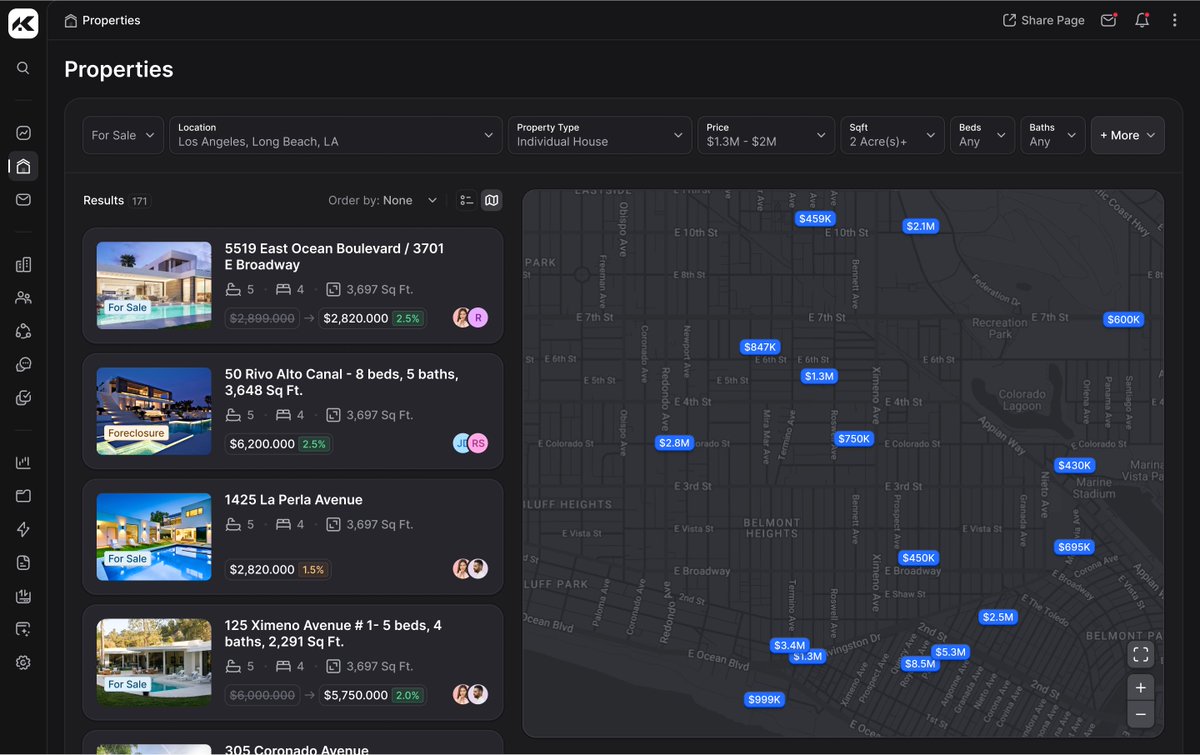Click the Results 171 count label

pyautogui.click(x=117, y=200)
